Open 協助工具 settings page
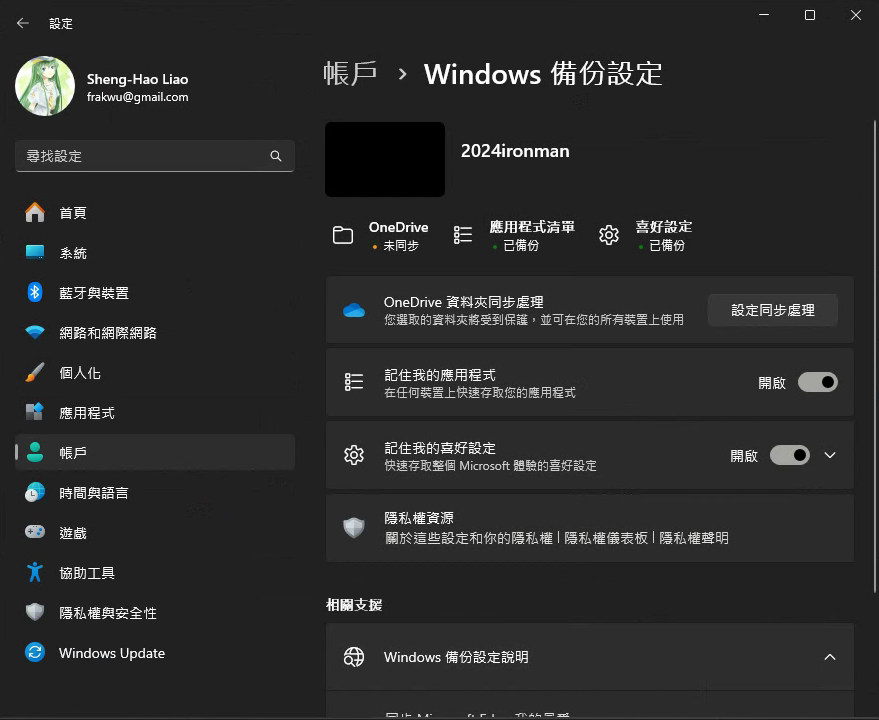This screenshot has width=879, height=720. tap(155, 573)
